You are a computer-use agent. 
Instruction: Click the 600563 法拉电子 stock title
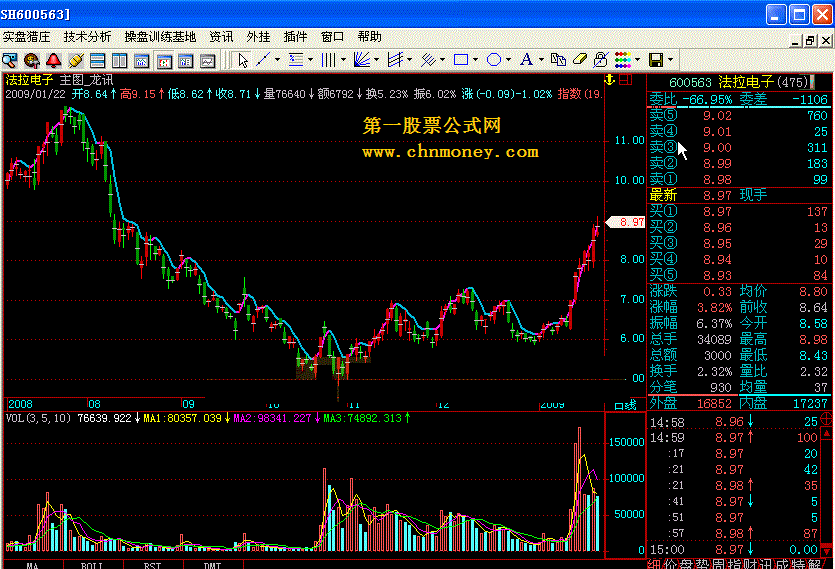739,82
